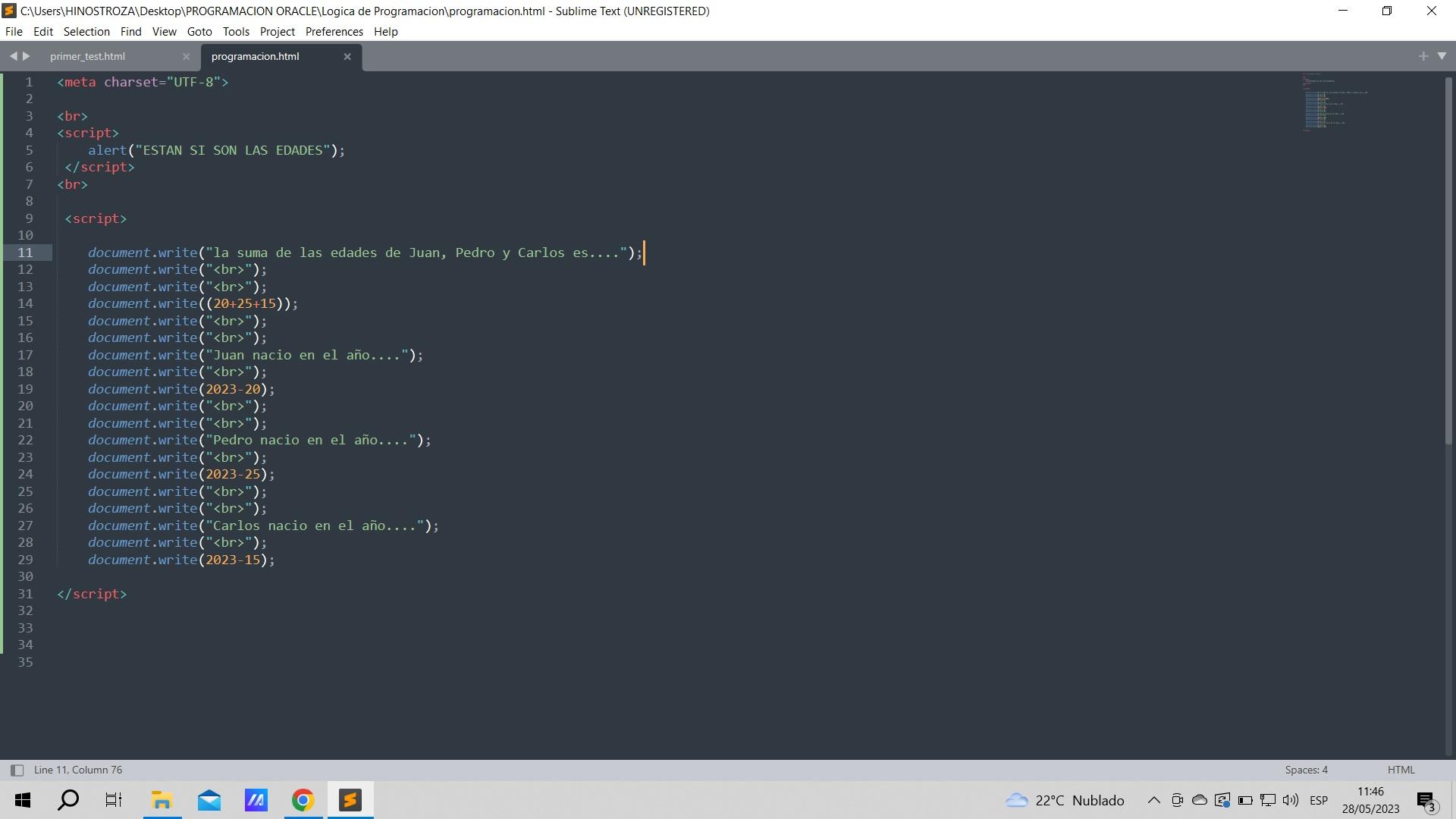
Task: Change indentation via Spaces: 4
Action: pos(1306,770)
